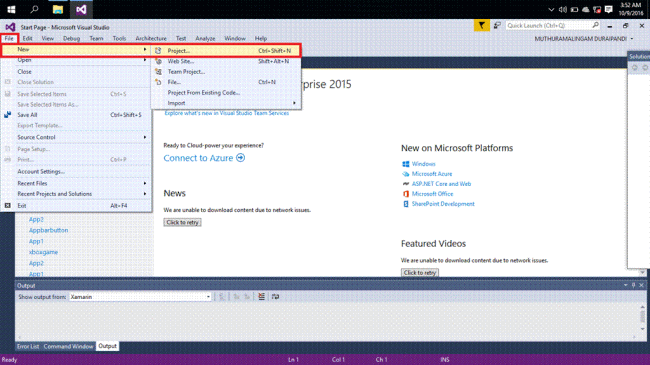Open SharePoint Development link

click(443, 204)
